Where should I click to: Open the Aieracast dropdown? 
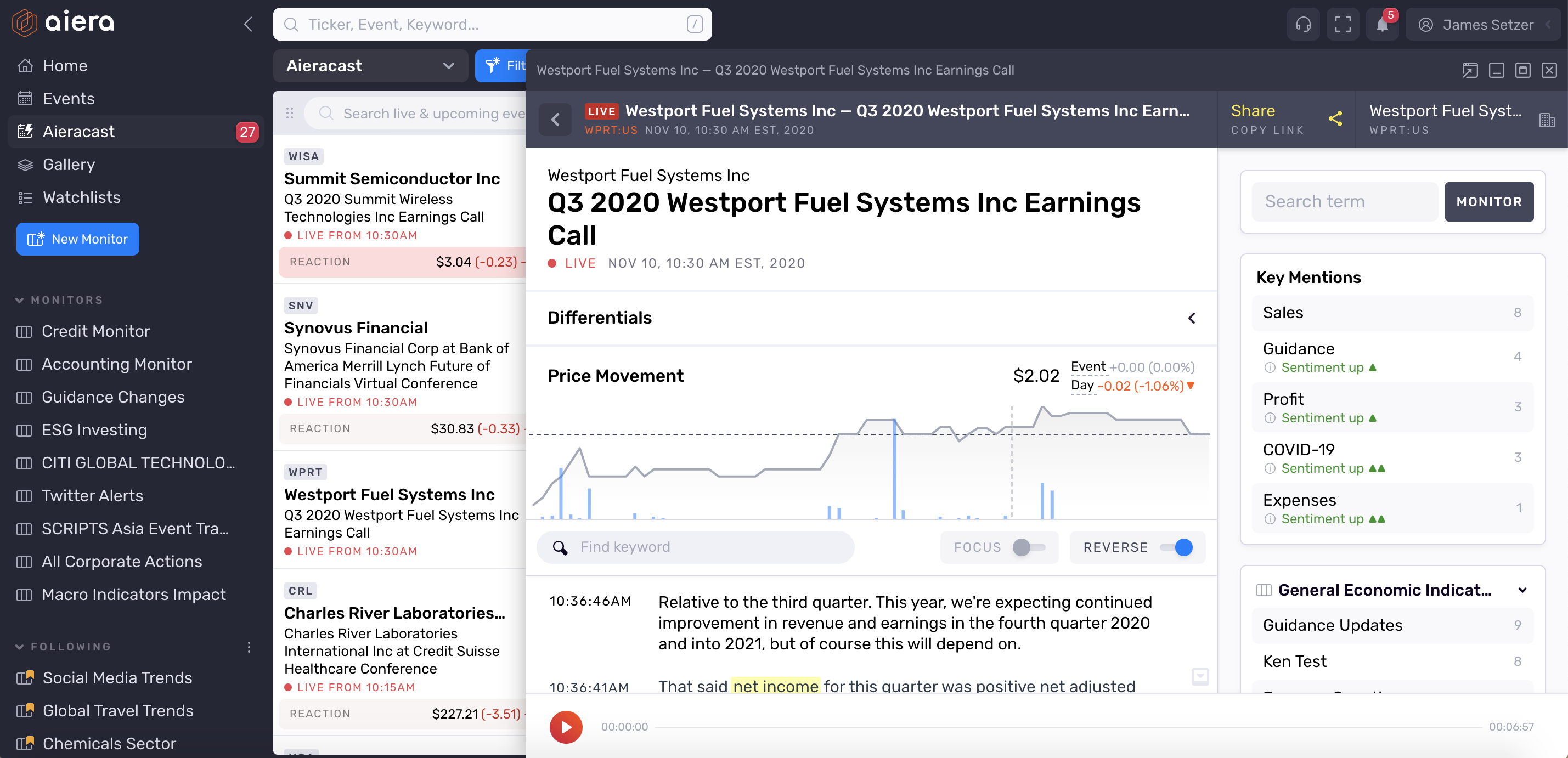[370, 66]
